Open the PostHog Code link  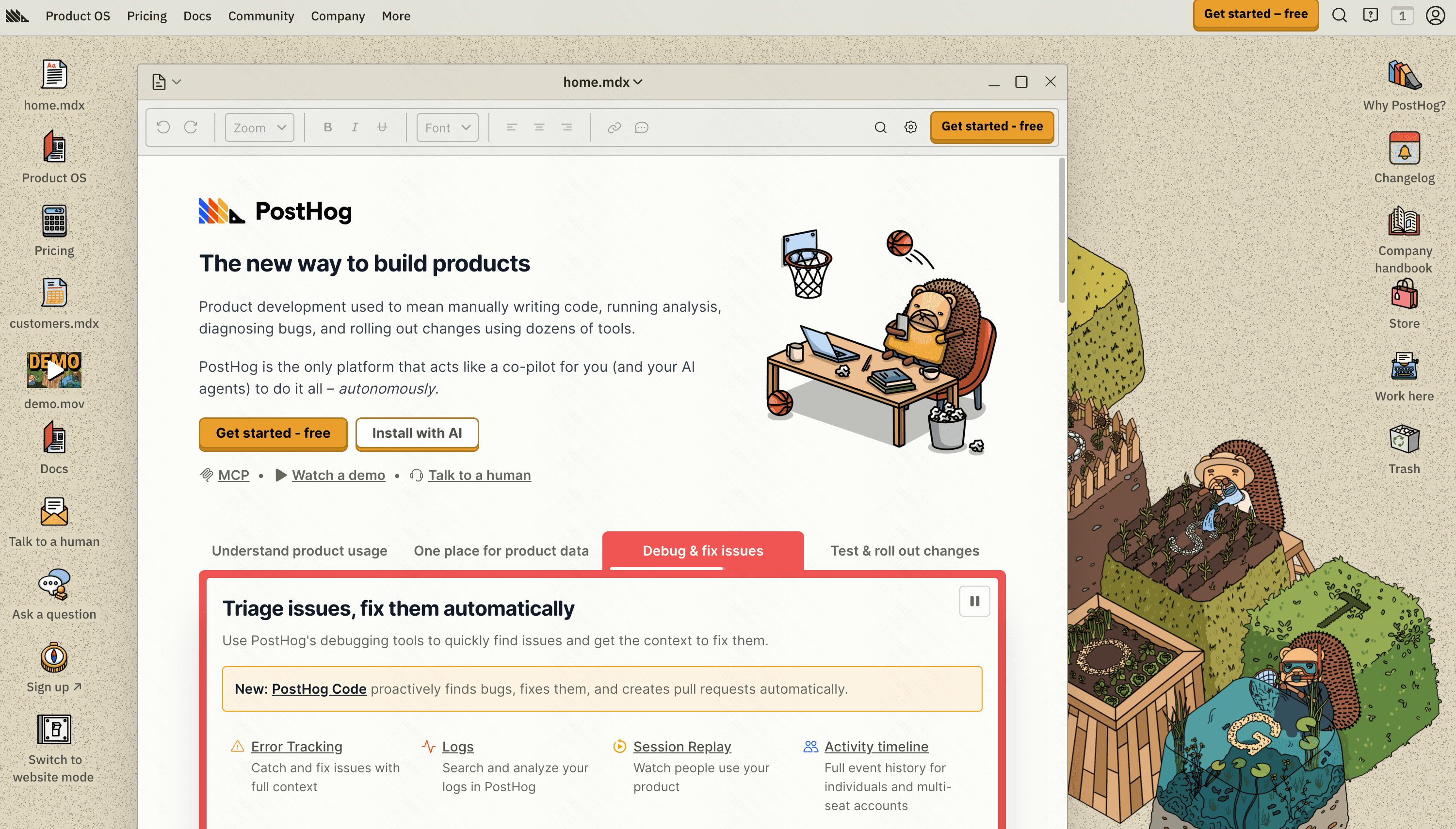(319, 689)
